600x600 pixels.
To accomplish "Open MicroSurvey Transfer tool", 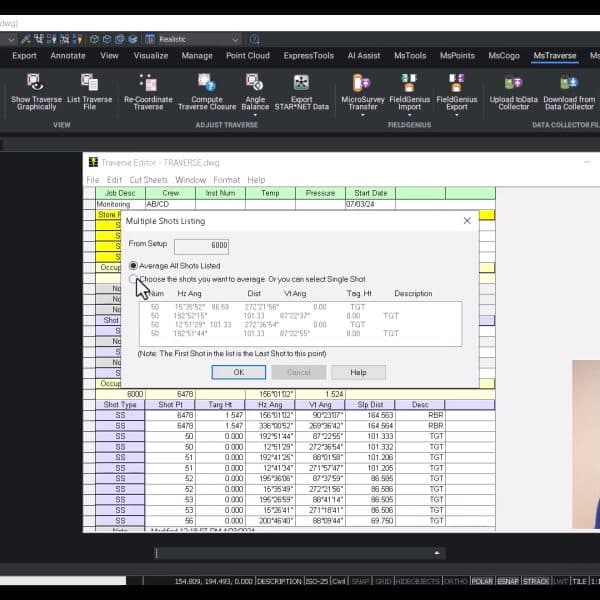I will (362, 83).
